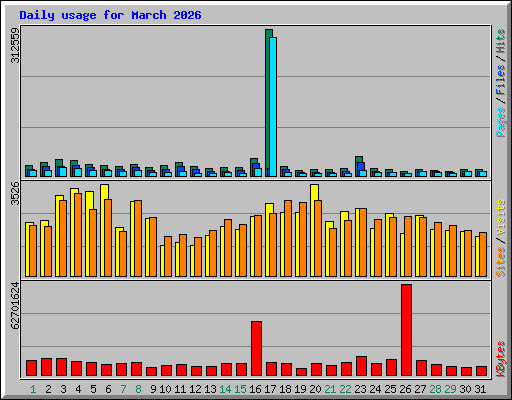Click day label 11 on the axis
This screenshot has height=400, width=512.
[180, 389]
